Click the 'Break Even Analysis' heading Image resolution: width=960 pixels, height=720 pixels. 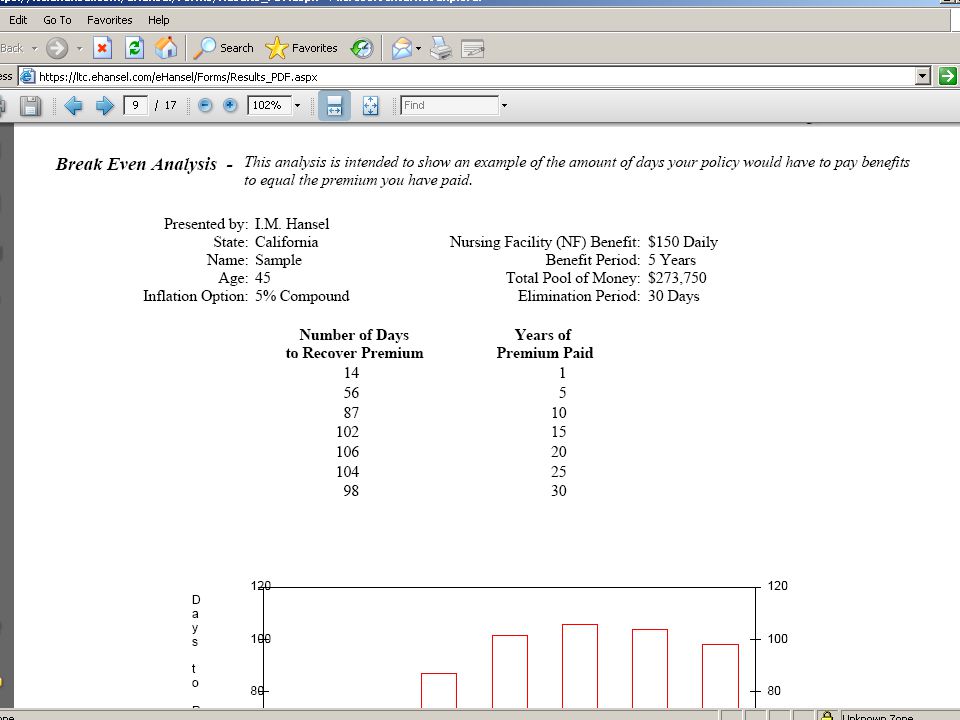tap(136, 164)
